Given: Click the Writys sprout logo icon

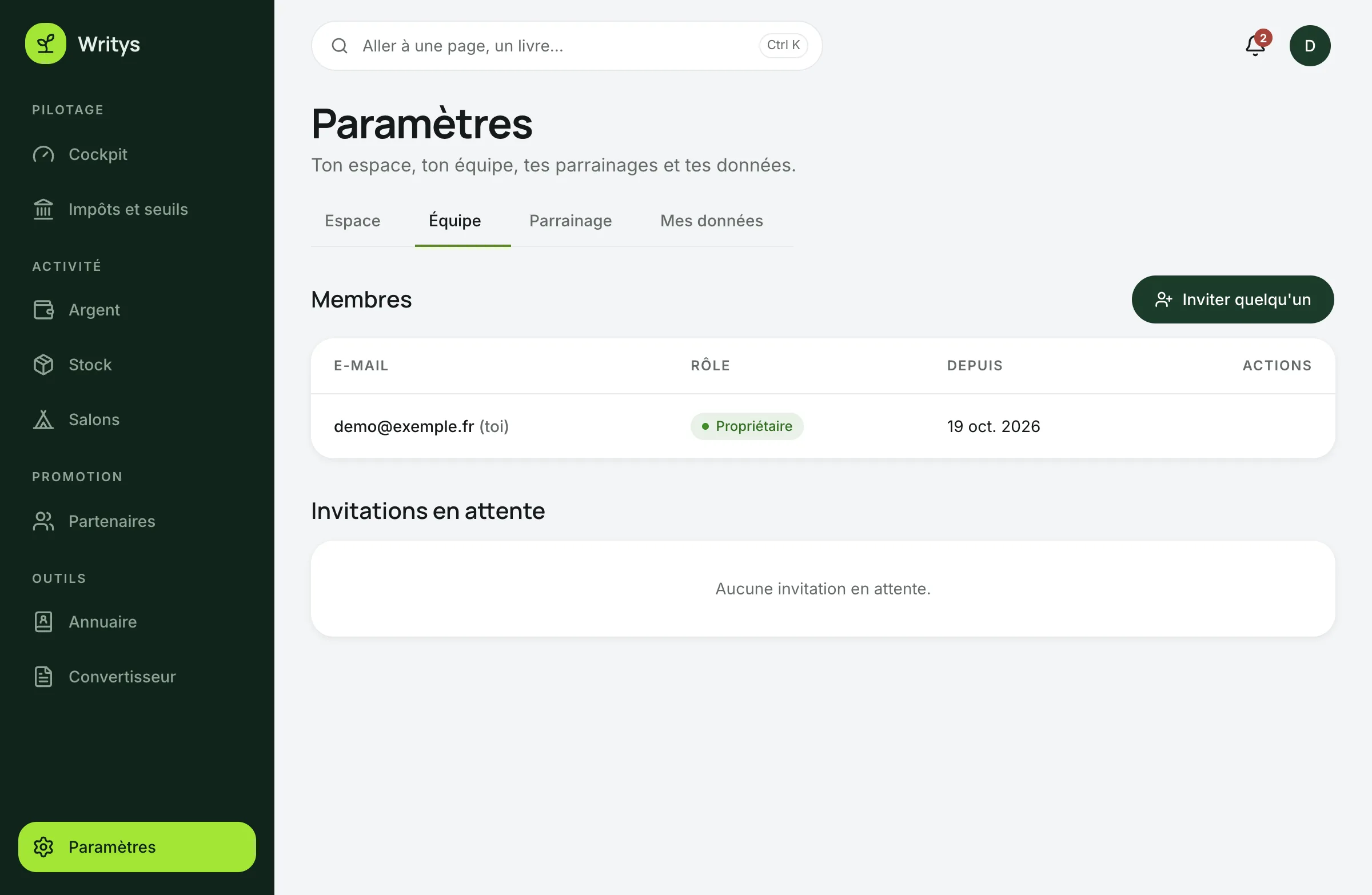Looking at the screenshot, I should 46,44.
